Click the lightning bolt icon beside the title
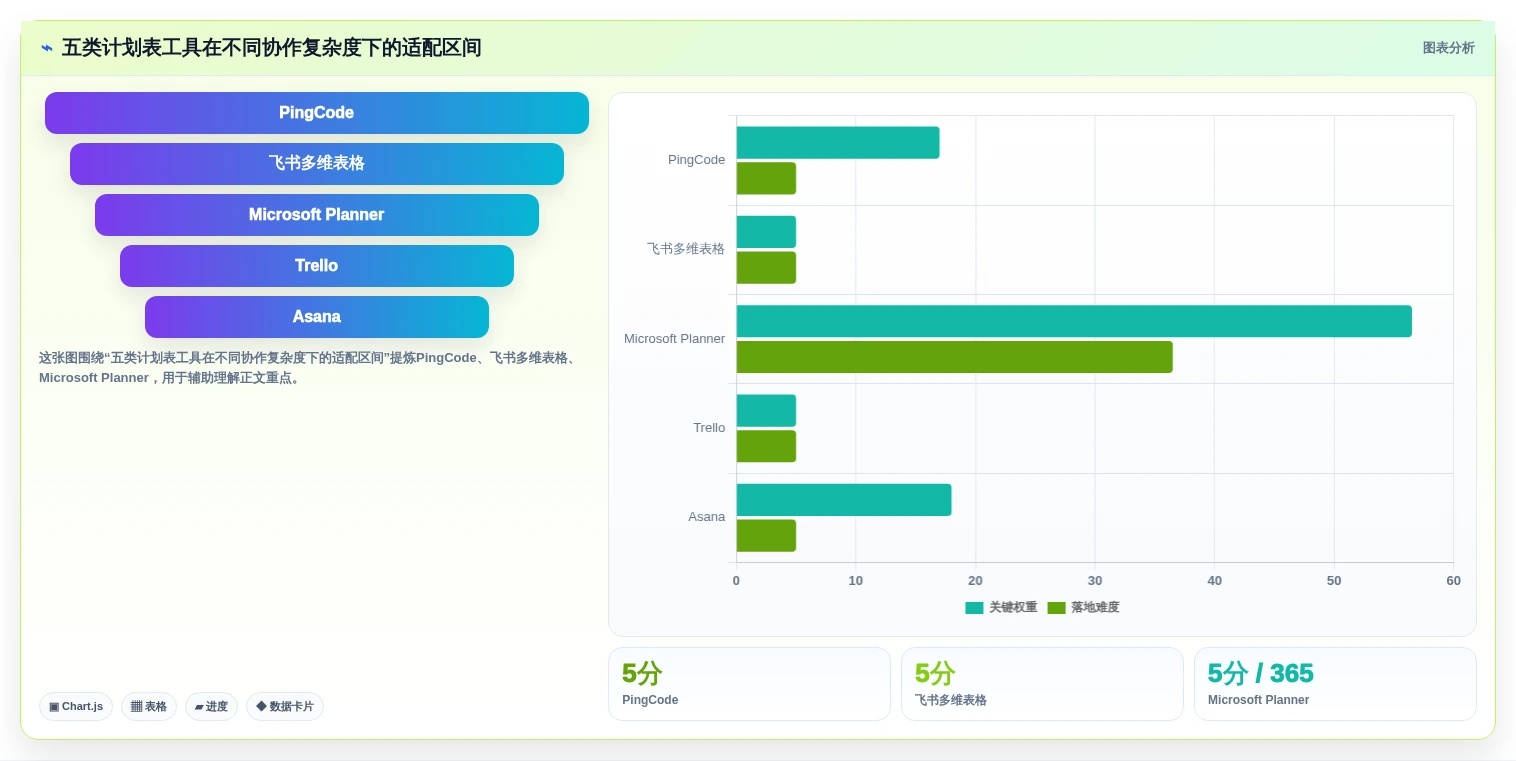 pyautogui.click(x=47, y=48)
